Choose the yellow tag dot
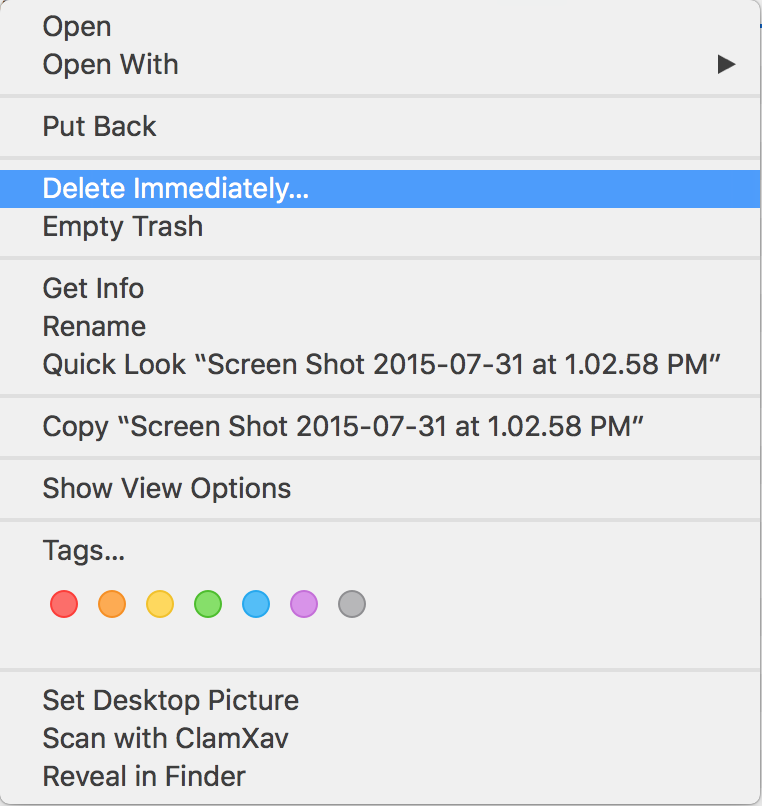 pos(160,604)
